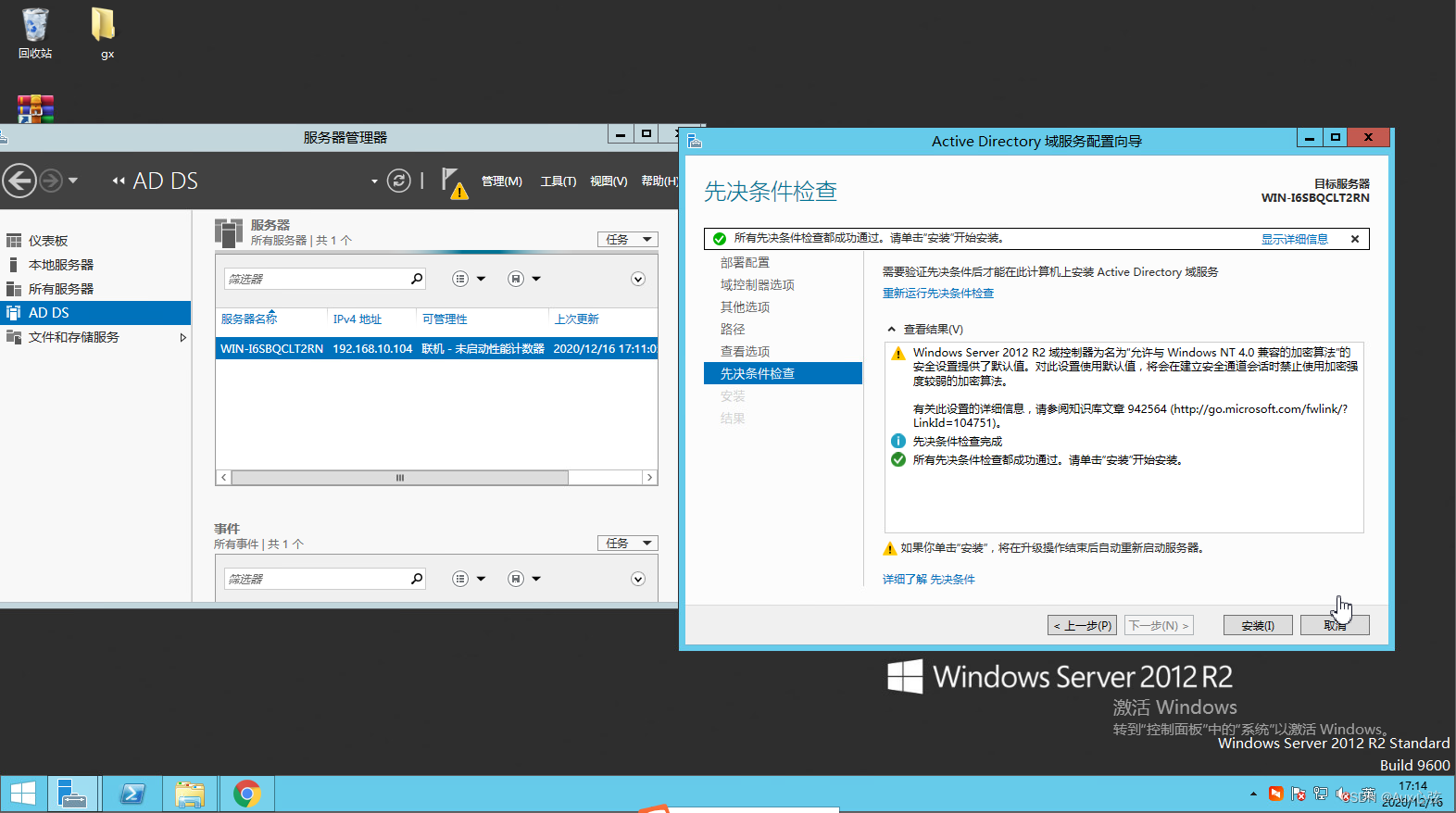The width and height of the screenshot is (1456, 813).
Task: Open the Events tile Tasks (任务) dropdown
Action: [x=628, y=543]
